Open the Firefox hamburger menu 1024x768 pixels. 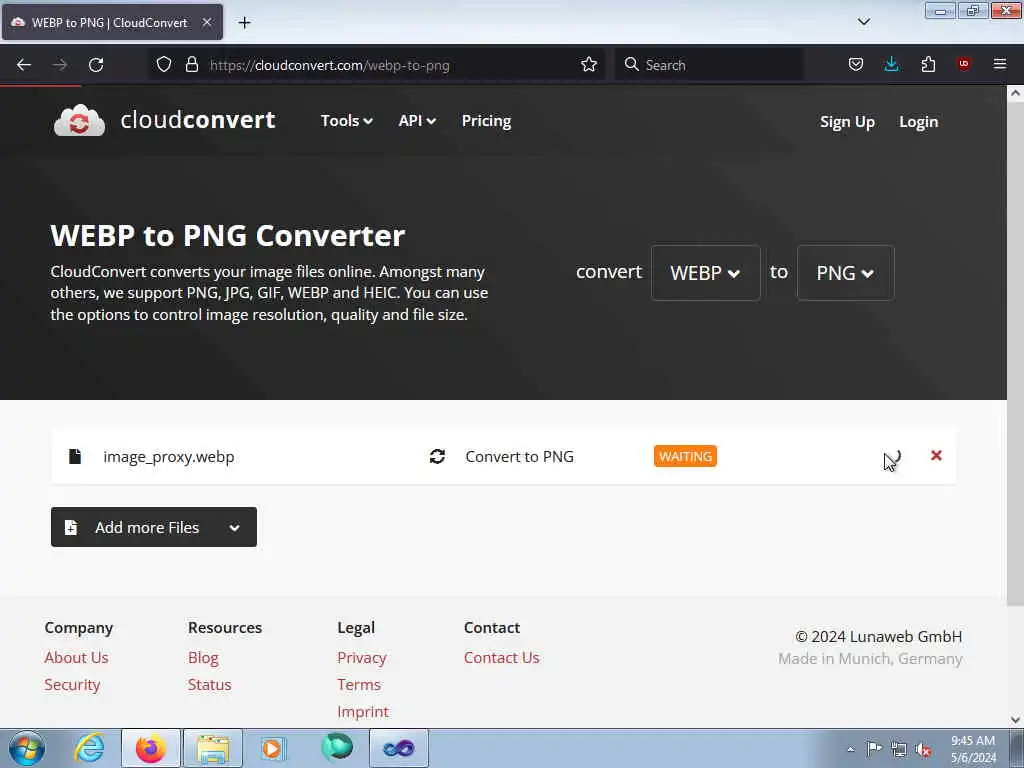point(999,64)
